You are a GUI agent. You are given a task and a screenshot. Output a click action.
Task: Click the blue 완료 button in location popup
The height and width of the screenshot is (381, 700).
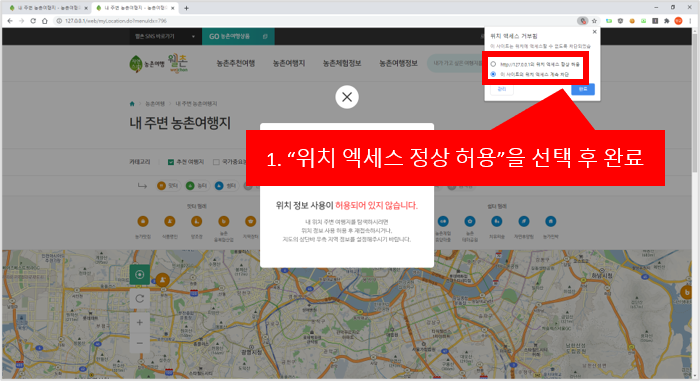tap(583, 89)
